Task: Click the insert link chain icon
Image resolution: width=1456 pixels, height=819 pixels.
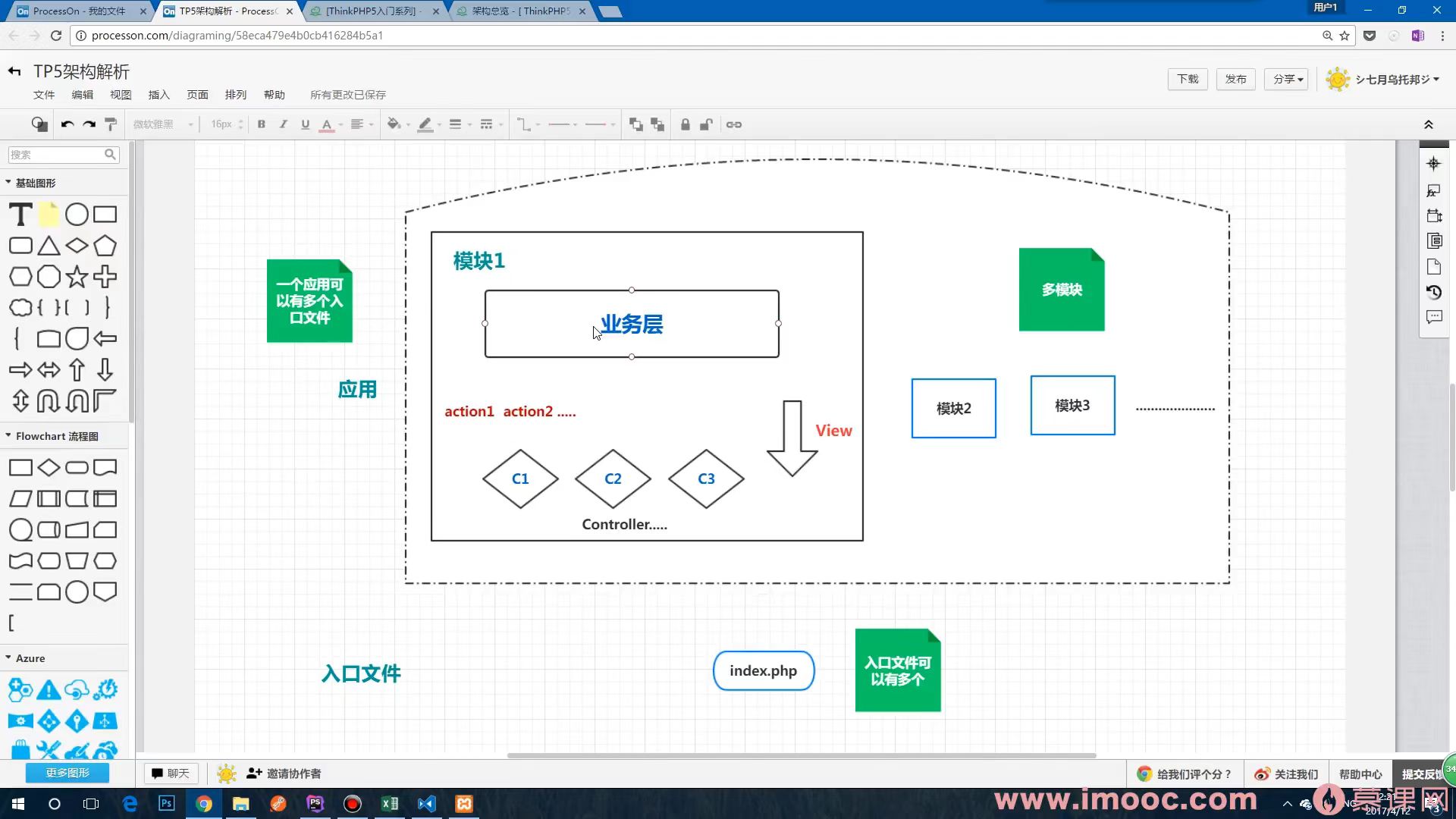Action: (733, 124)
